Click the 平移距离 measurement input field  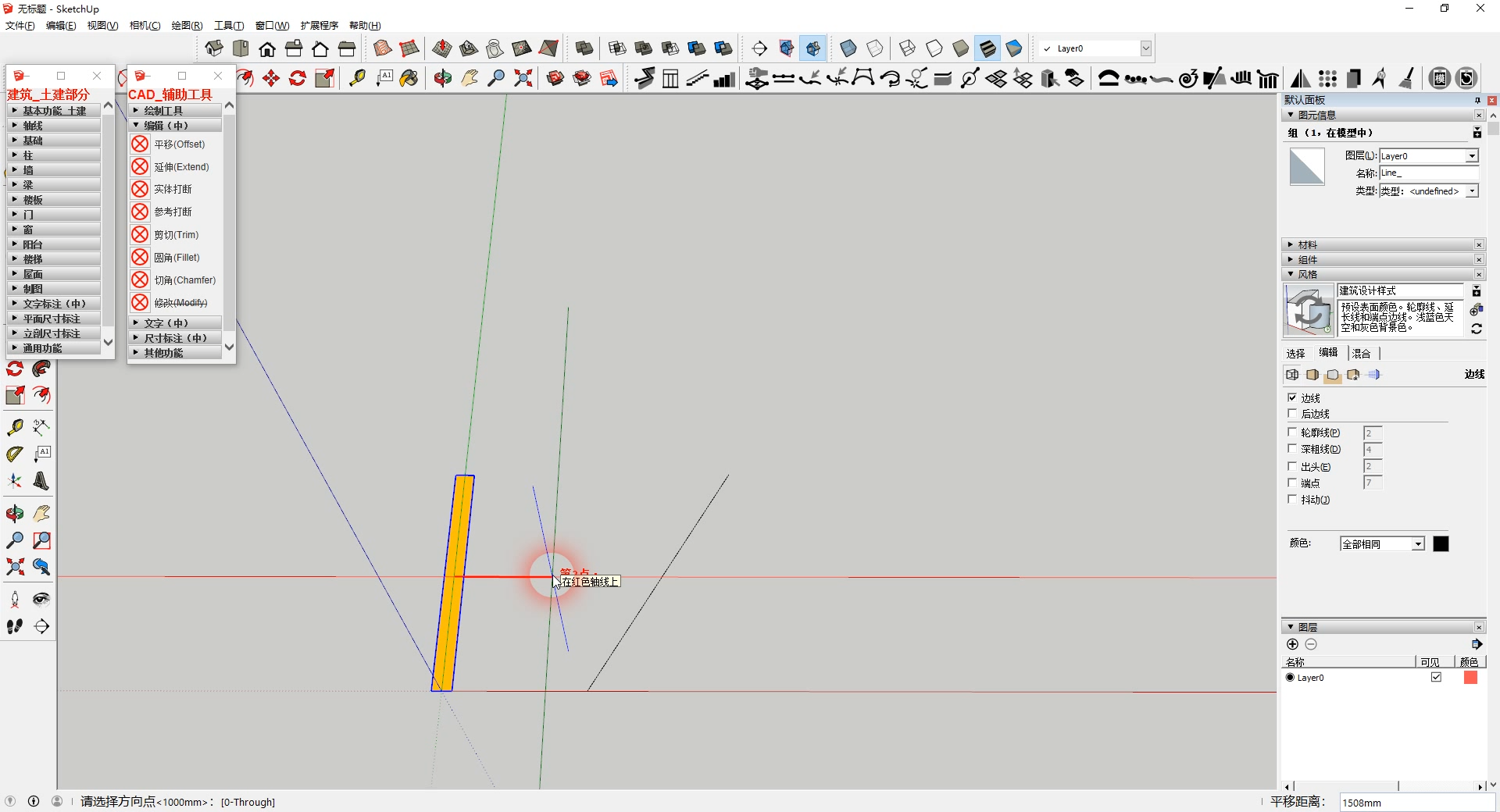pyautogui.click(x=1416, y=803)
